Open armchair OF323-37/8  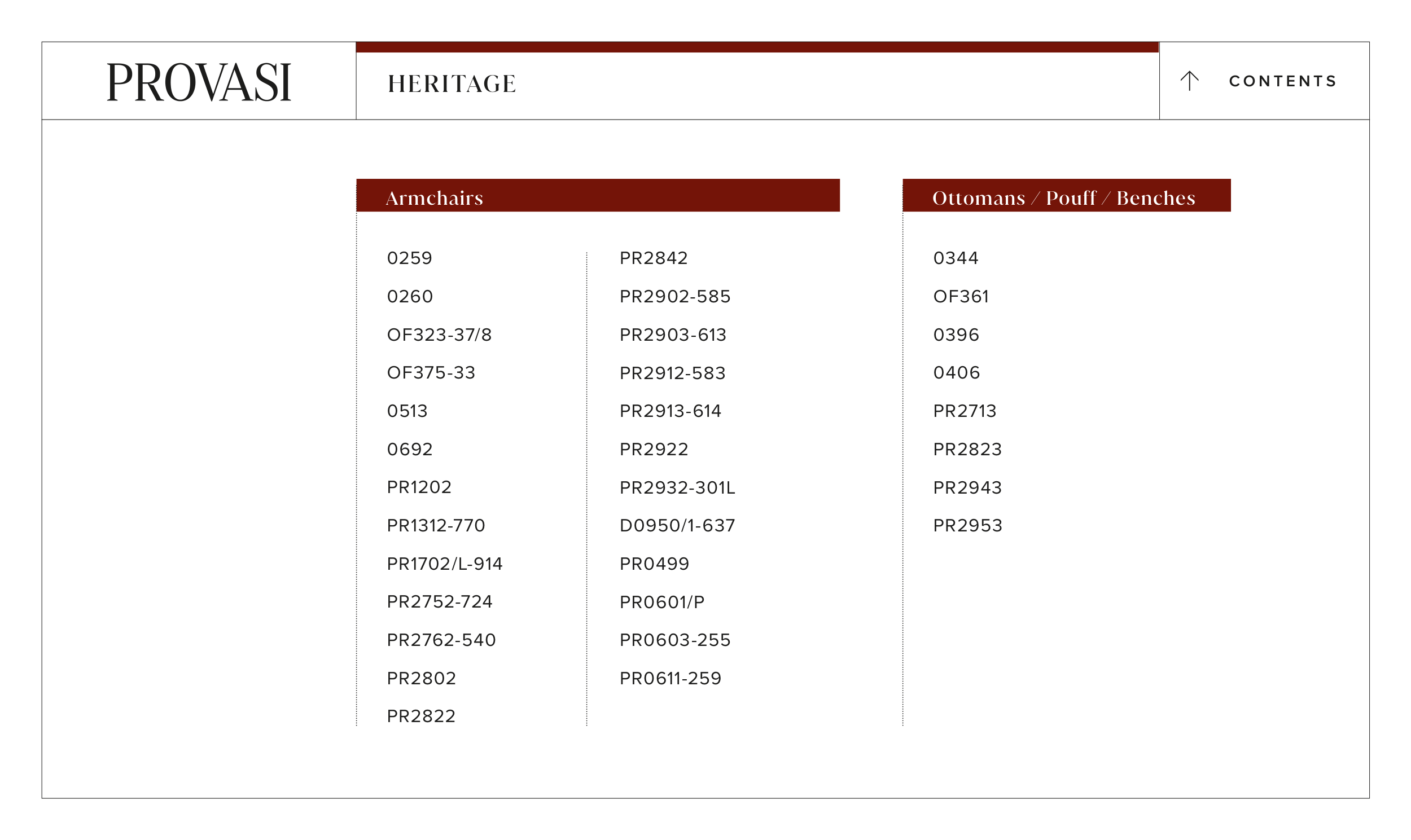click(x=439, y=335)
